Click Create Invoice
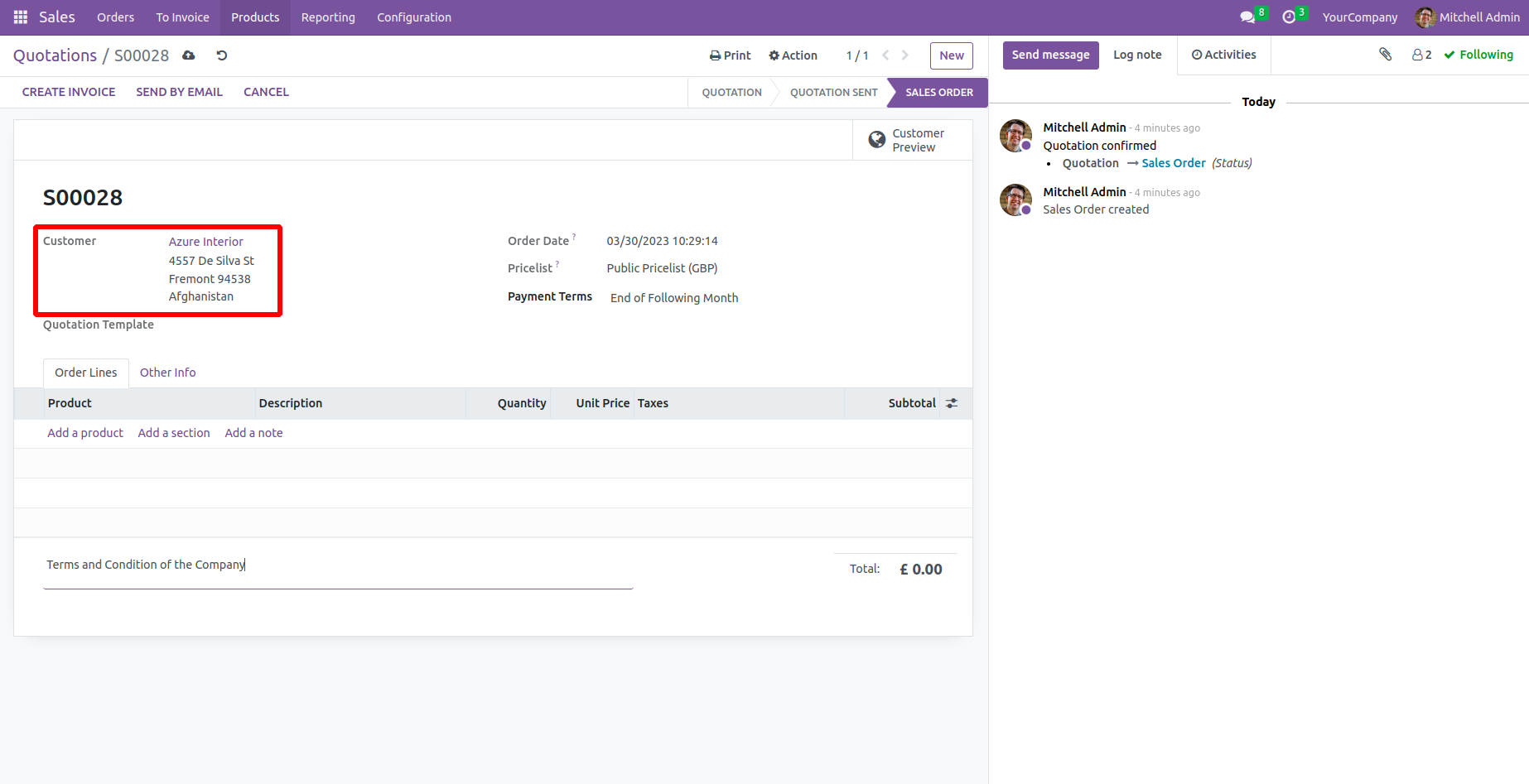The width and height of the screenshot is (1529, 784). click(x=69, y=92)
